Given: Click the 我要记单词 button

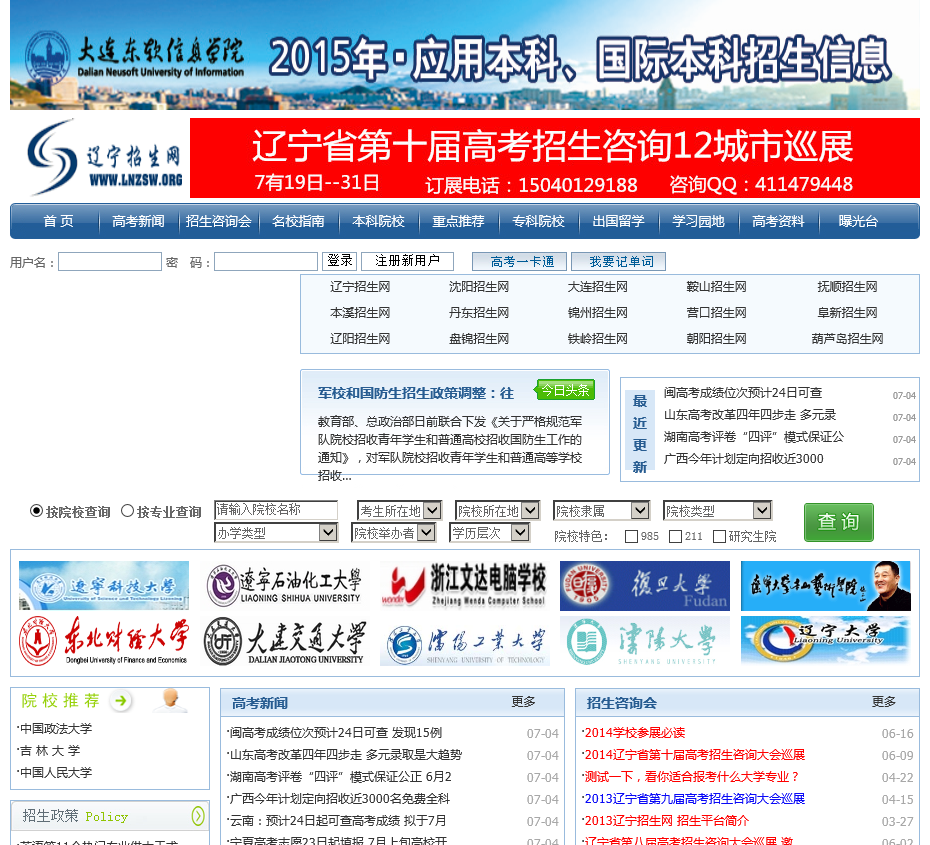Looking at the screenshot, I should [619, 262].
